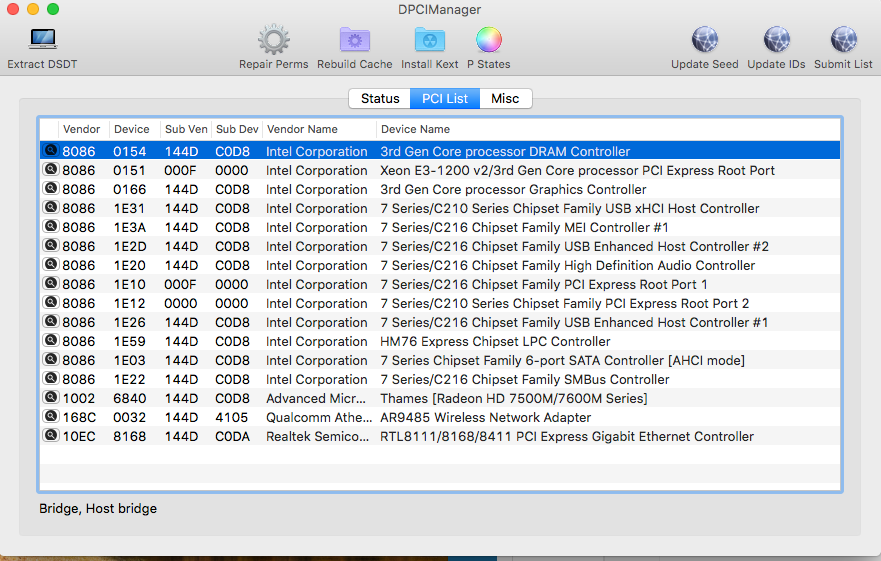Select the 6-port SATA Controller [AHCI mode] row

pyautogui.click(x=440, y=360)
